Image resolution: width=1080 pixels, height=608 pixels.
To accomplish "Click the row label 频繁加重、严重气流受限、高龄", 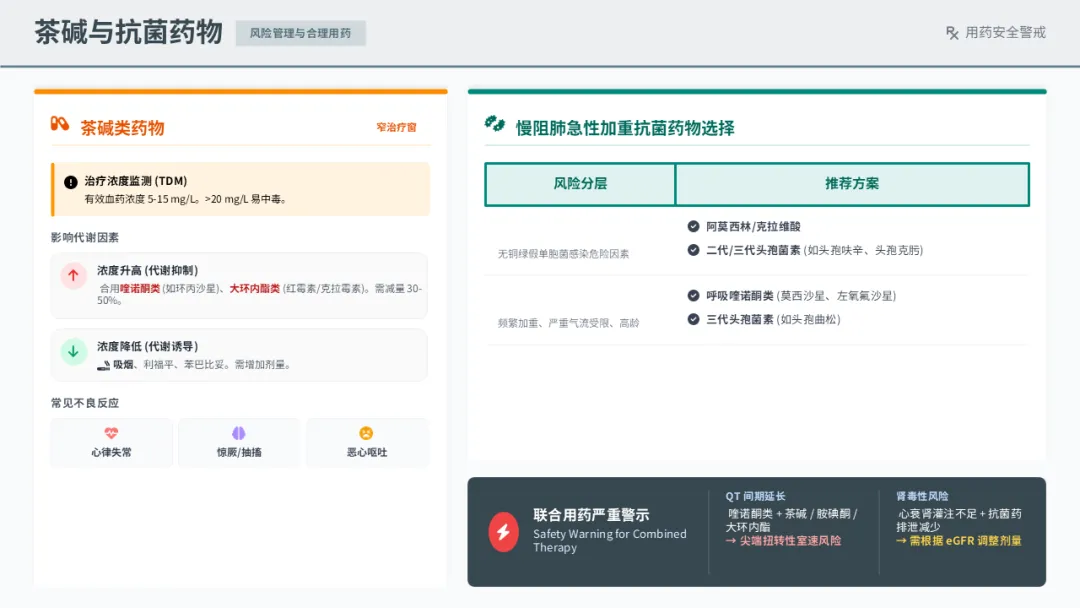I will click(x=568, y=323).
